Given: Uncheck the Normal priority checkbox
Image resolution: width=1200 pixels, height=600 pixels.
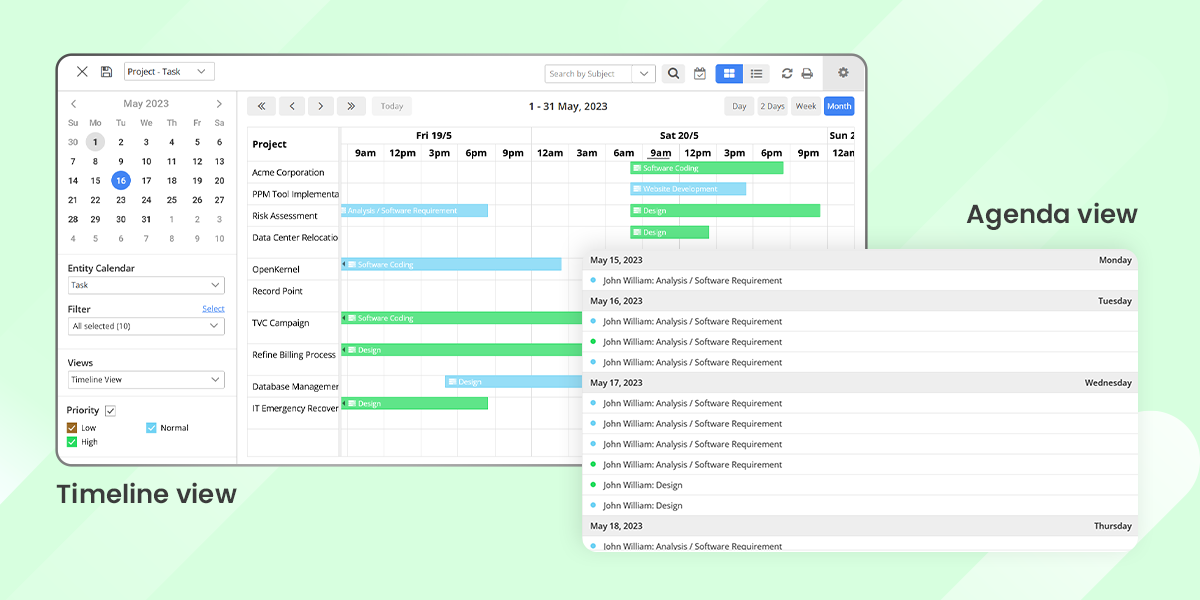Looking at the screenshot, I should tap(151, 428).
